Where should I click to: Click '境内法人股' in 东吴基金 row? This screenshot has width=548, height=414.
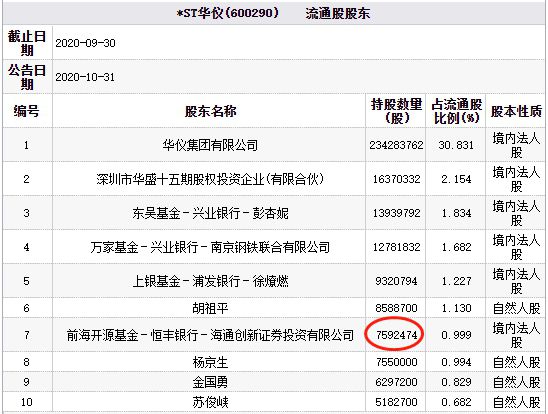(x=516, y=213)
